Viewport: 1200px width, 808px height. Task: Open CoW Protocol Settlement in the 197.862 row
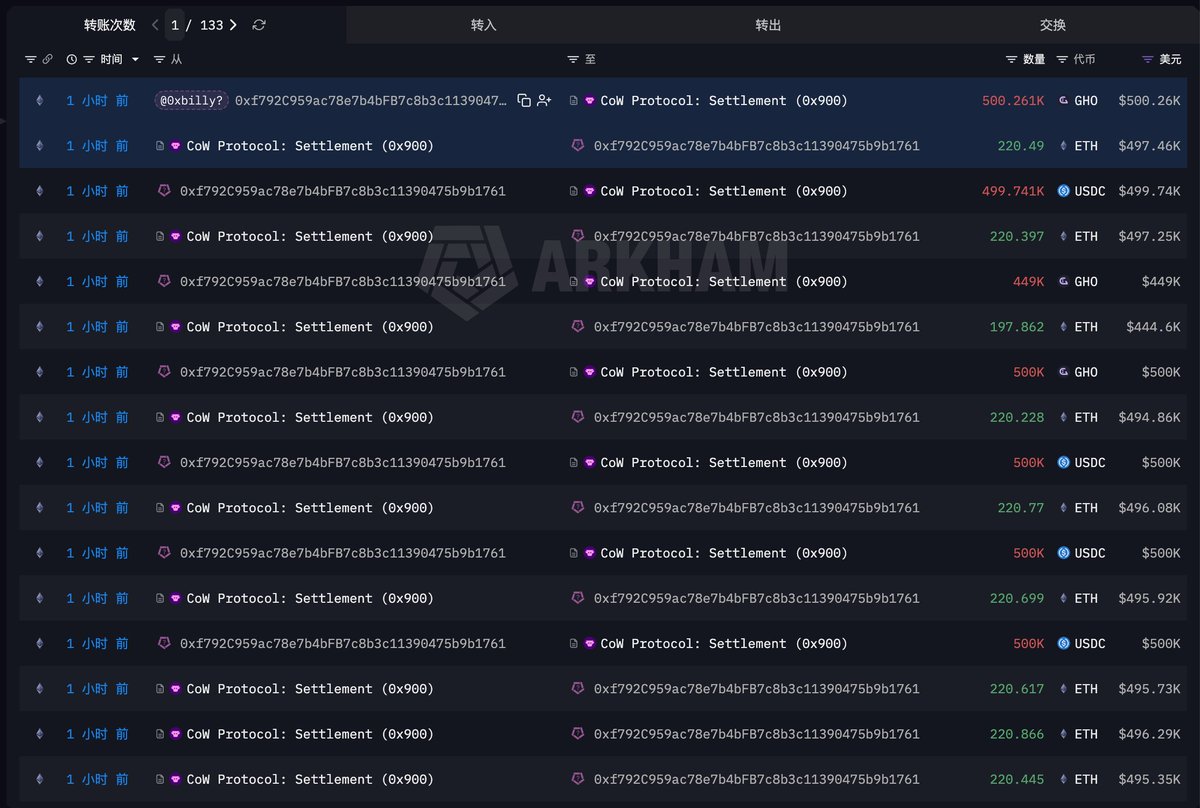[x=310, y=327]
